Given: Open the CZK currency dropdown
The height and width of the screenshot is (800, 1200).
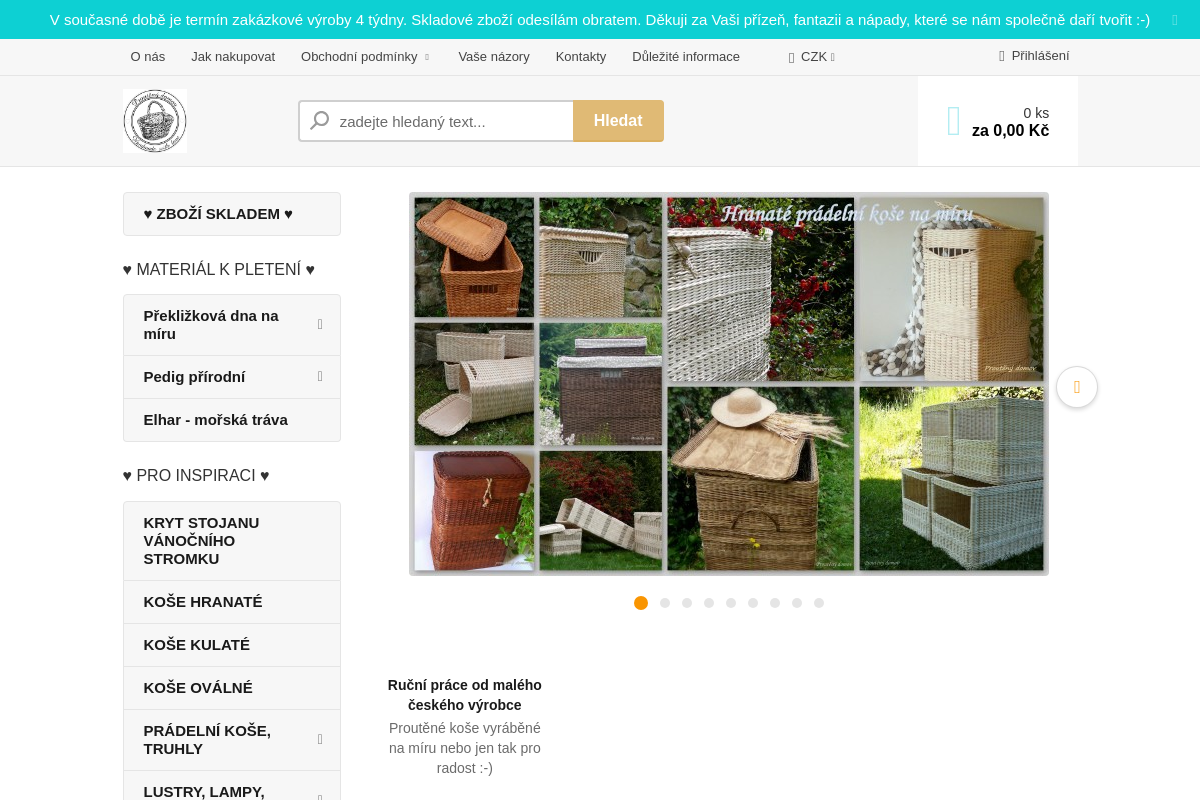Looking at the screenshot, I should [x=812, y=57].
